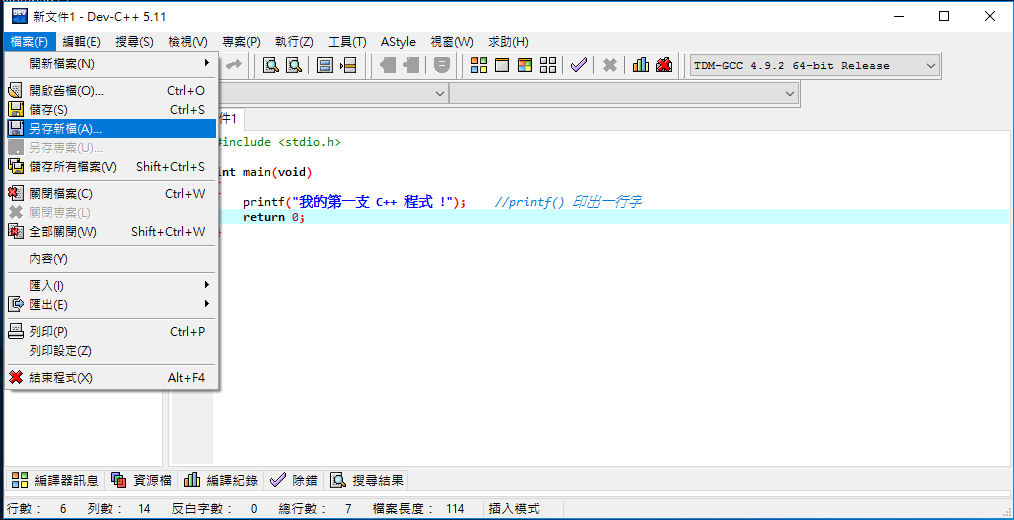This screenshot has height=520, width=1014.
Task: Open the 檔案(F) menu in menu bar
Action: coord(30,42)
